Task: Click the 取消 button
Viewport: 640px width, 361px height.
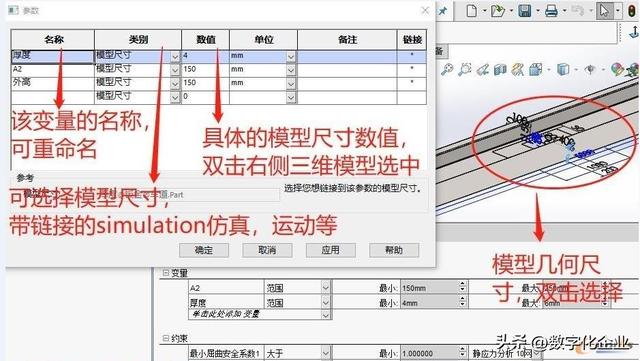Action: (x=267, y=250)
